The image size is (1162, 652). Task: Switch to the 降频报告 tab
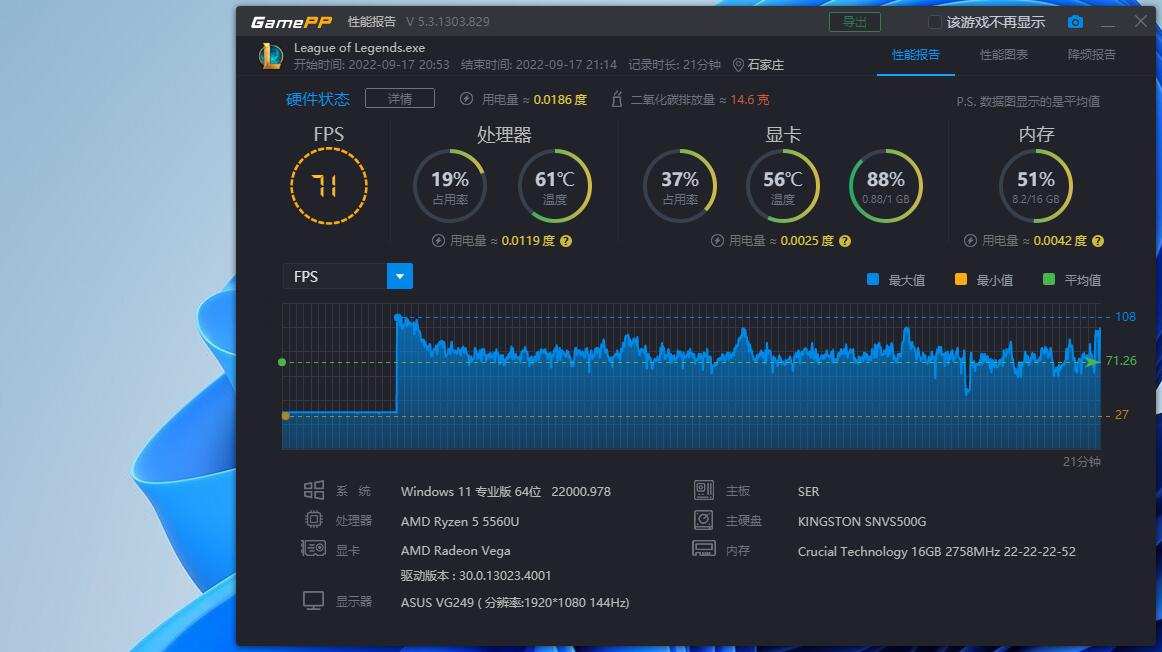(x=1092, y=55)
